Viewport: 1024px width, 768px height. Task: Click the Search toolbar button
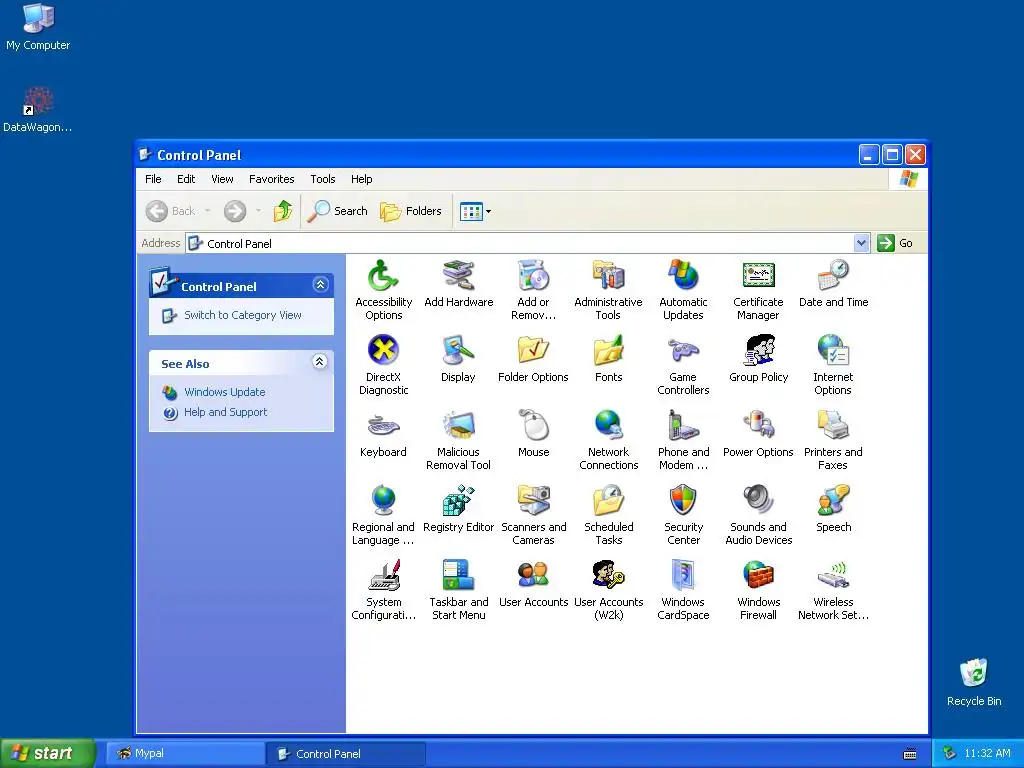[x=338, y=211]
